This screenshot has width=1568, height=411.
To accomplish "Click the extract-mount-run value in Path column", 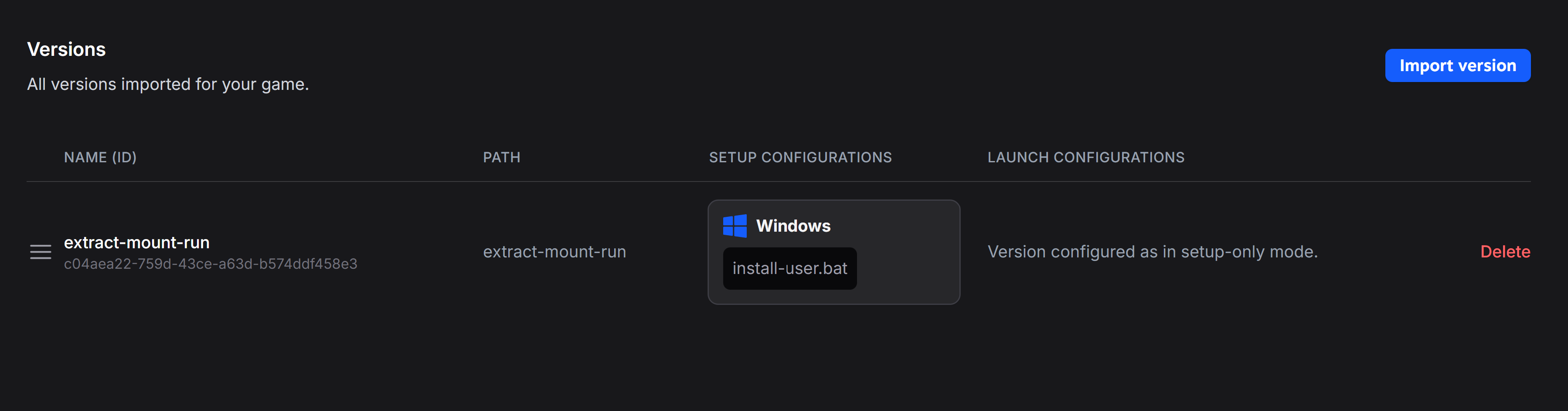I will 554,251.
